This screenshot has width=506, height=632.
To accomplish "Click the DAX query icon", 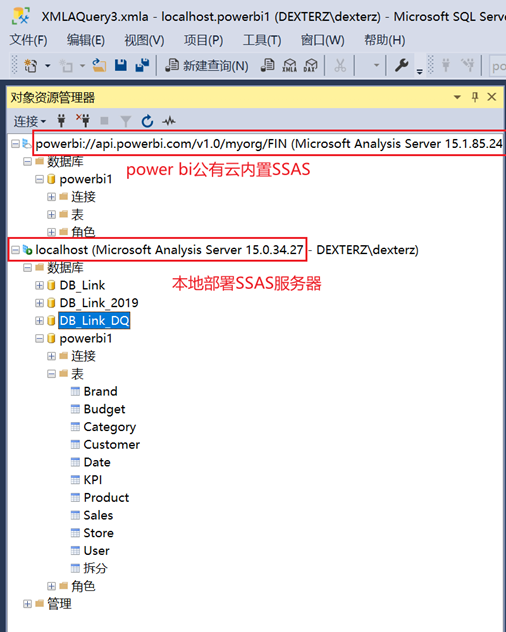I will [311, 65].
